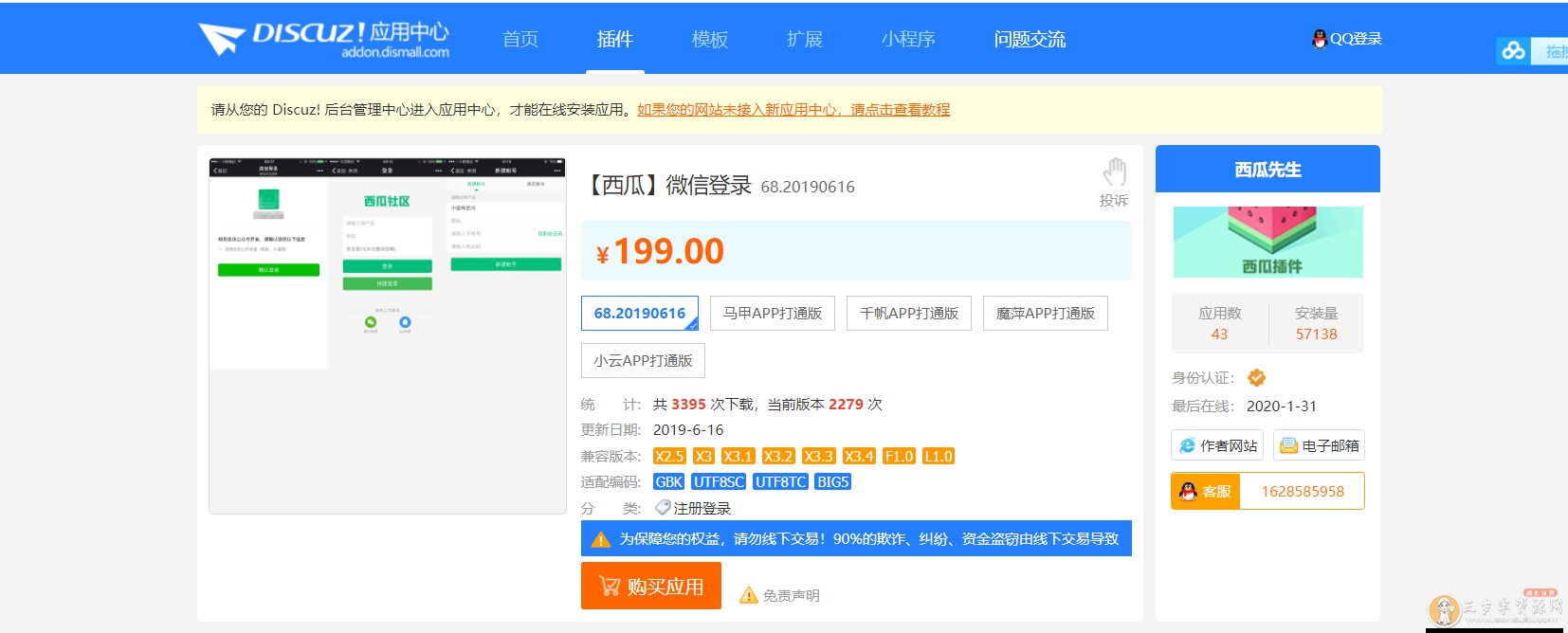
Task: Click the UTF8SC encoding tag
Action: pyautogui.click(x=720, y=481)
